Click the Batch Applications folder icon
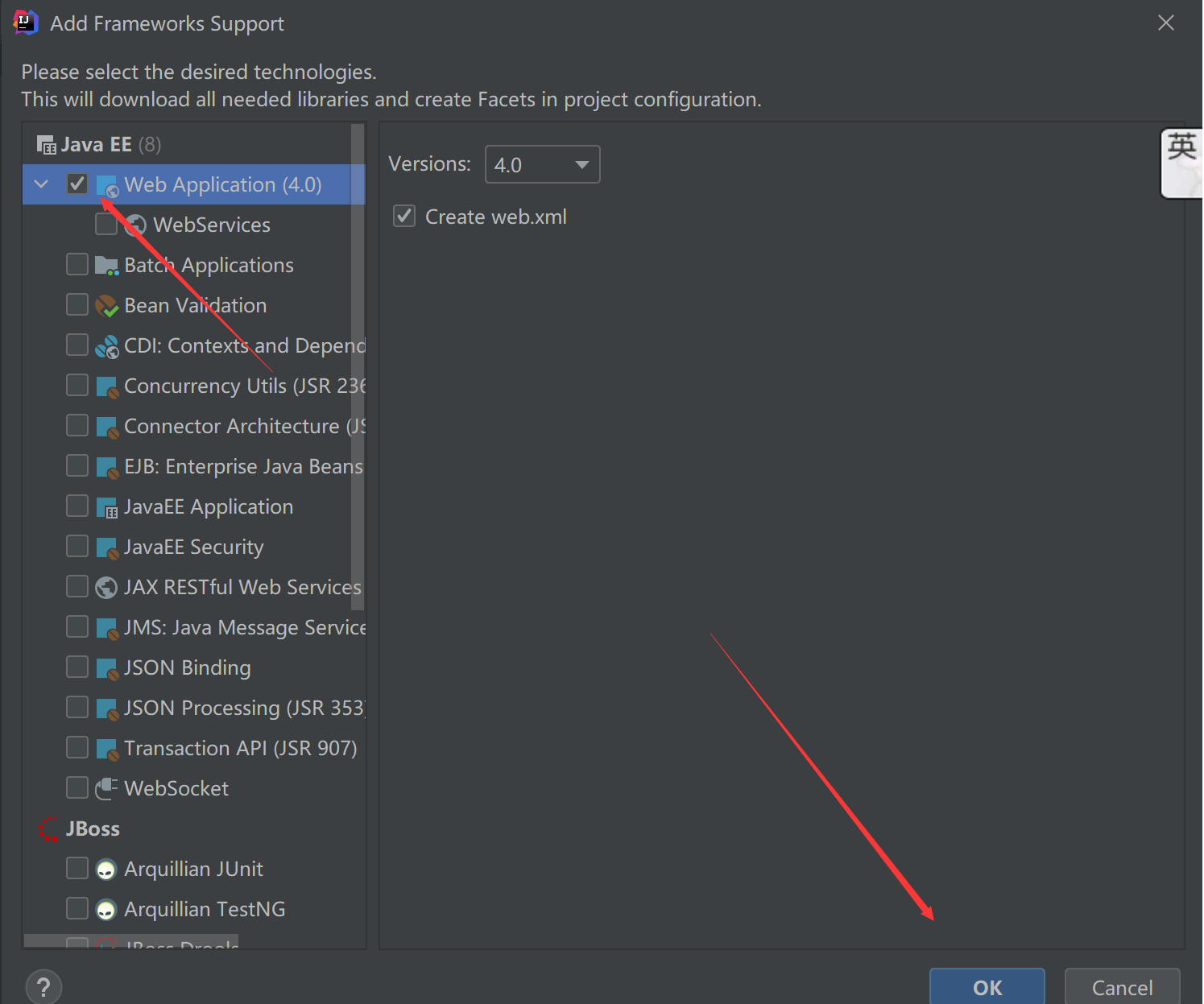Image resolution: width=1204 pixels, height=1004 pixels. (106, 266)
